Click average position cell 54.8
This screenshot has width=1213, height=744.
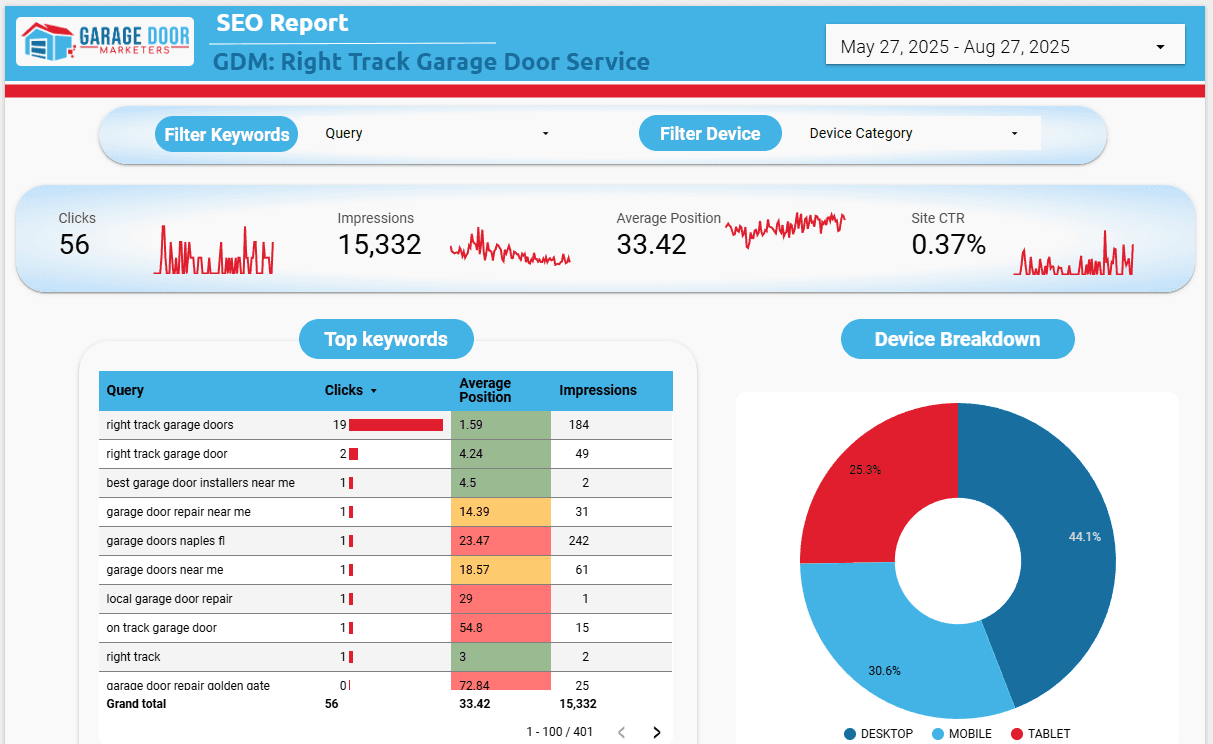[x=501, y=628]
